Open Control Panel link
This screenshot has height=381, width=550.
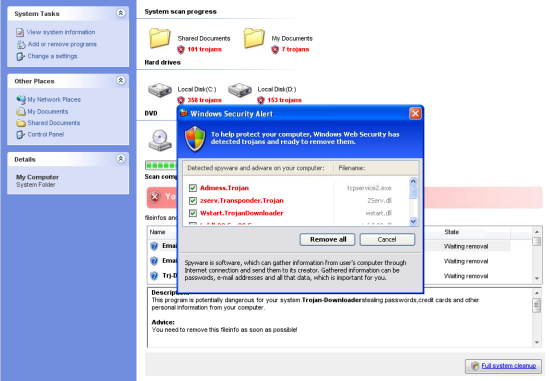coord(46,134)
